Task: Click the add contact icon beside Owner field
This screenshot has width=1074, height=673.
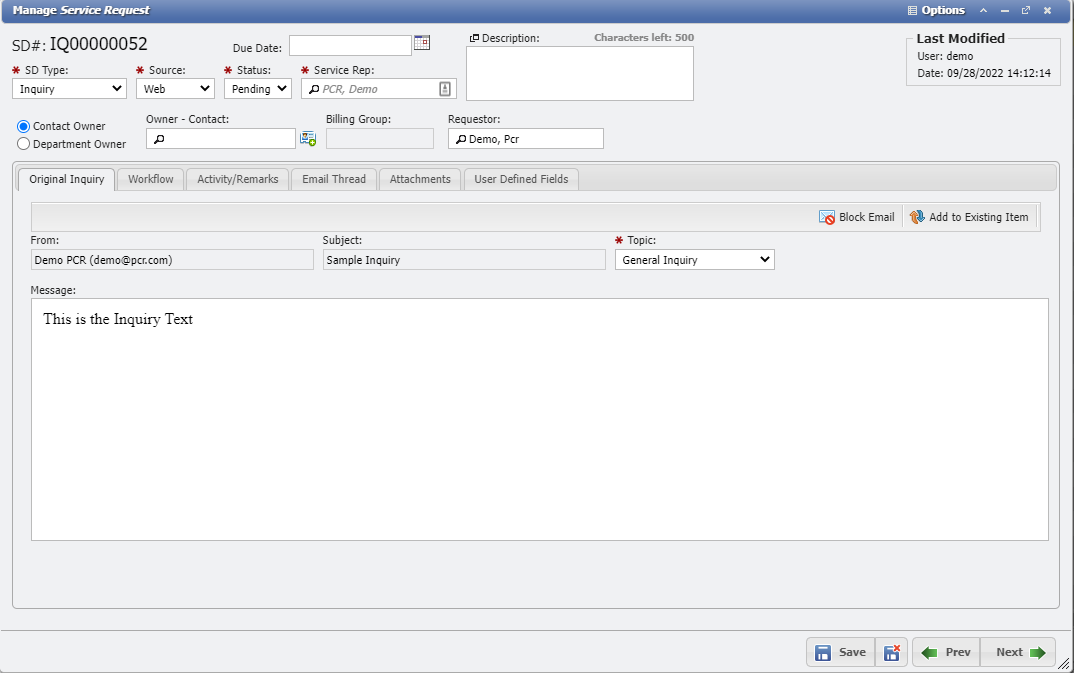Action: pyautogui.click(x=308, y=139)
